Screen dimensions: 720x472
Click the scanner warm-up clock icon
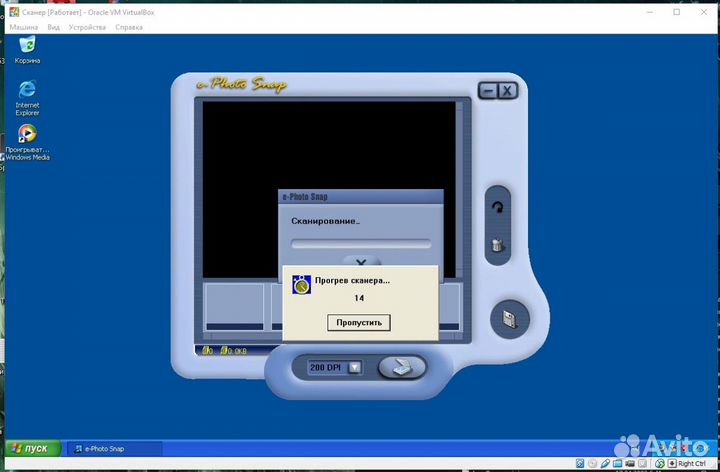coord(301,285)
